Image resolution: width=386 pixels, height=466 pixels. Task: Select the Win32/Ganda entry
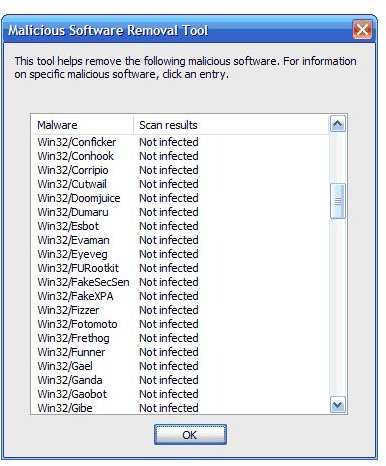(70, 380)
